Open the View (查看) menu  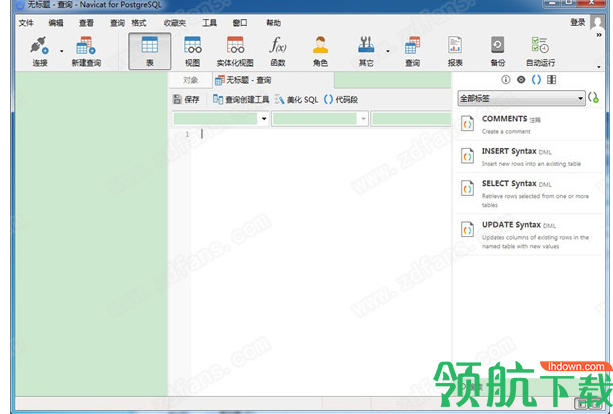coord(86,23)
